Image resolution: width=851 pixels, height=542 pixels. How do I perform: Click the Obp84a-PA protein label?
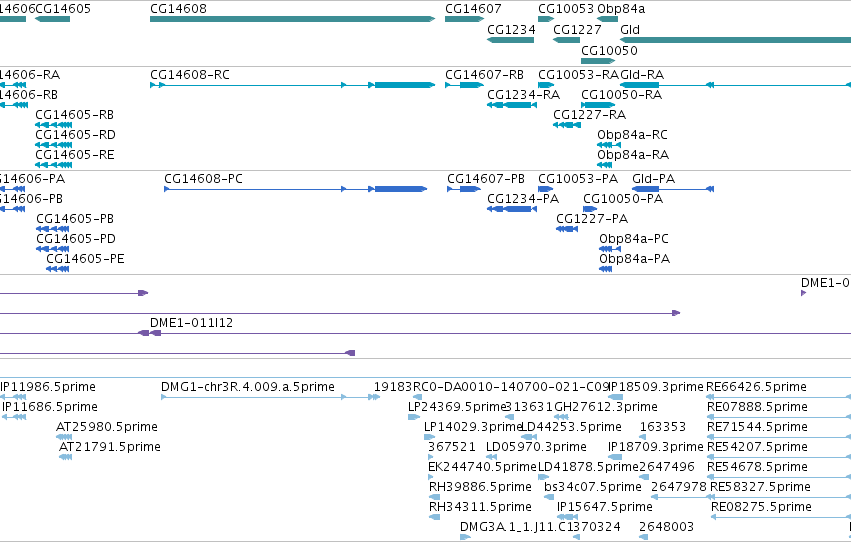(634, 259)
